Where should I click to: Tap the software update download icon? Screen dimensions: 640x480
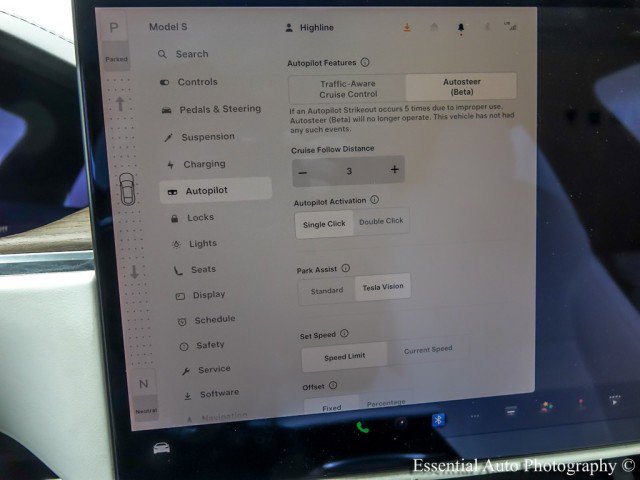[407, 28]
